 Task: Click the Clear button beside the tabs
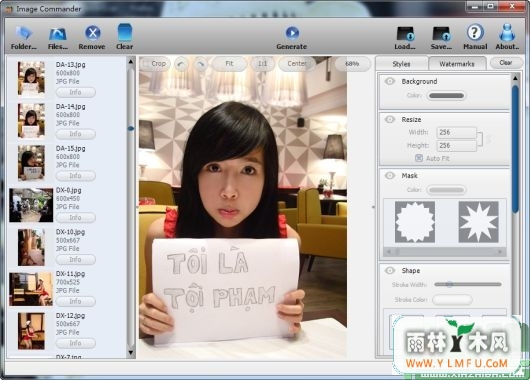pyautogui.click(x=506, y=63)
